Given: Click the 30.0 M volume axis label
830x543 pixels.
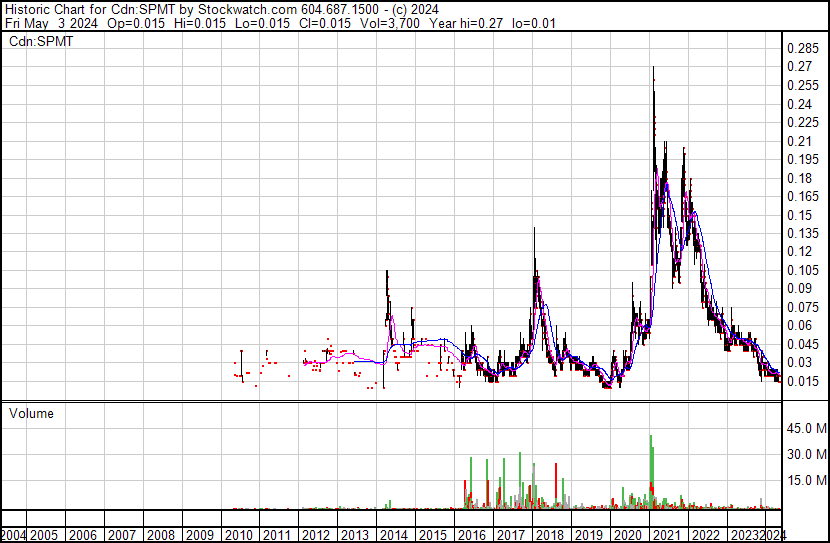Looking at the screenshot, I should [807, 454].
